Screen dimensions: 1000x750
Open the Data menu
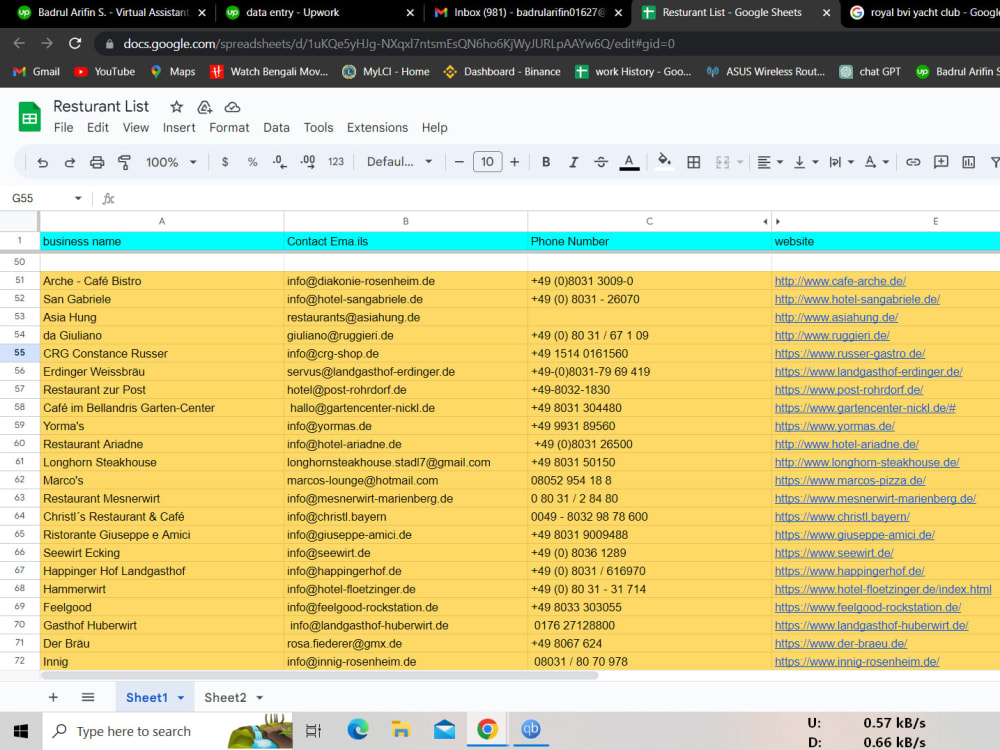(276, 128)
